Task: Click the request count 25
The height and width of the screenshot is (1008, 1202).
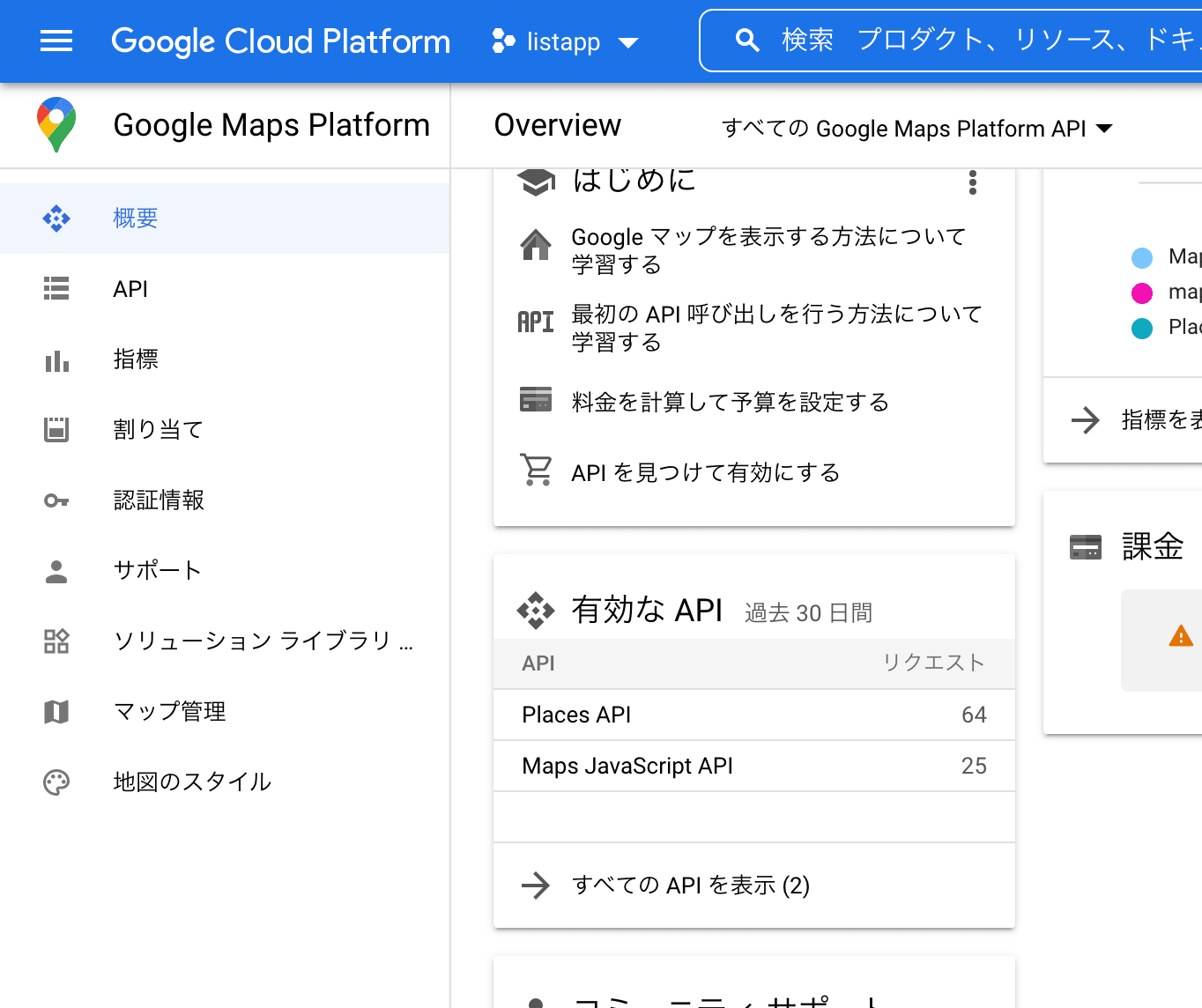Action: click(x=974, y=766)
